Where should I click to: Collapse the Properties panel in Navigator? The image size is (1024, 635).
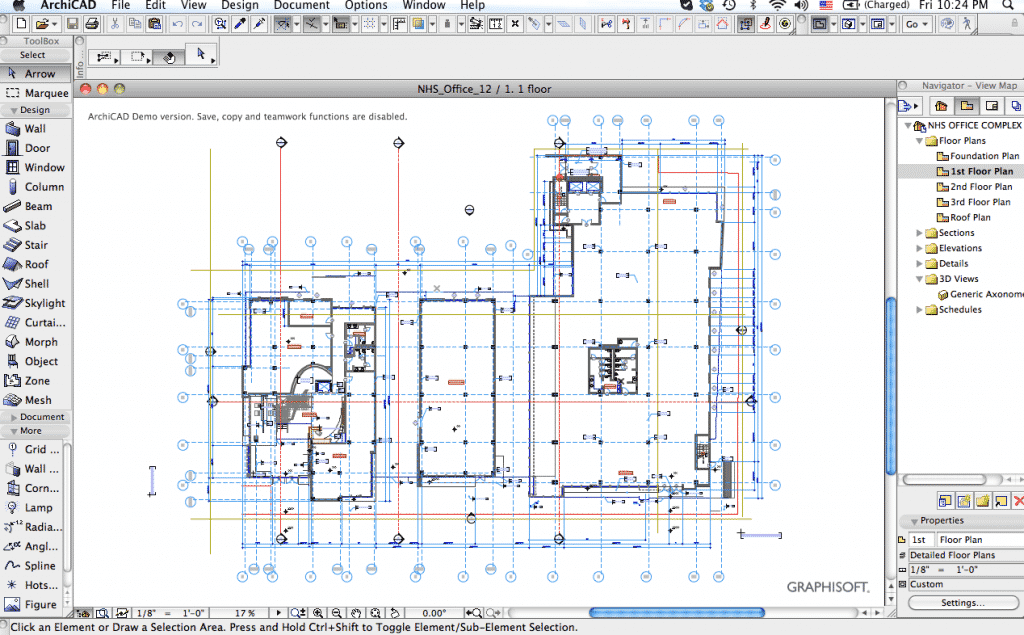point(914,521)
